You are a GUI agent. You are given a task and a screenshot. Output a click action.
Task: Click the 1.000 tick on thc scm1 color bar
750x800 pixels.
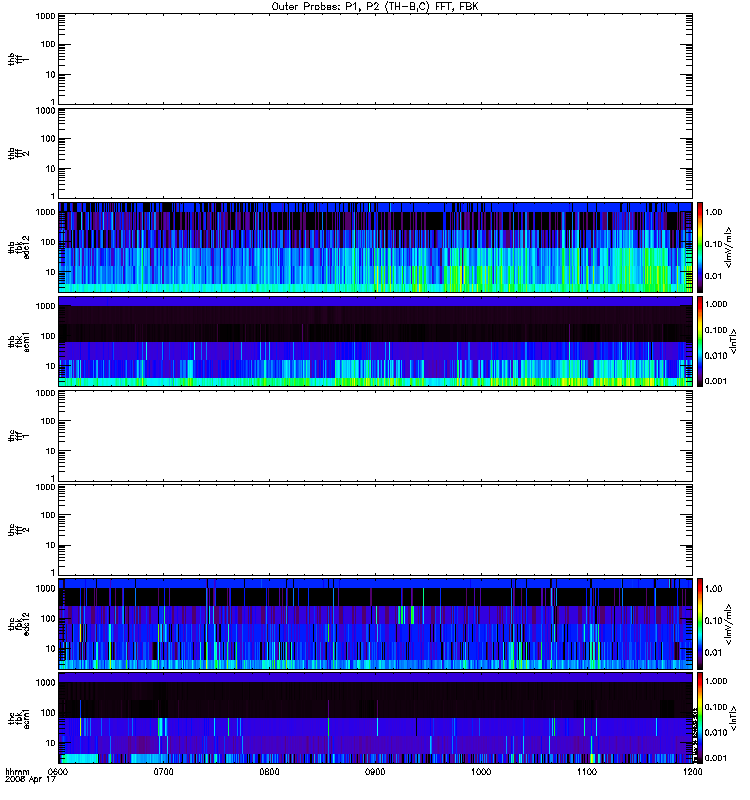[x=716, y=681]
